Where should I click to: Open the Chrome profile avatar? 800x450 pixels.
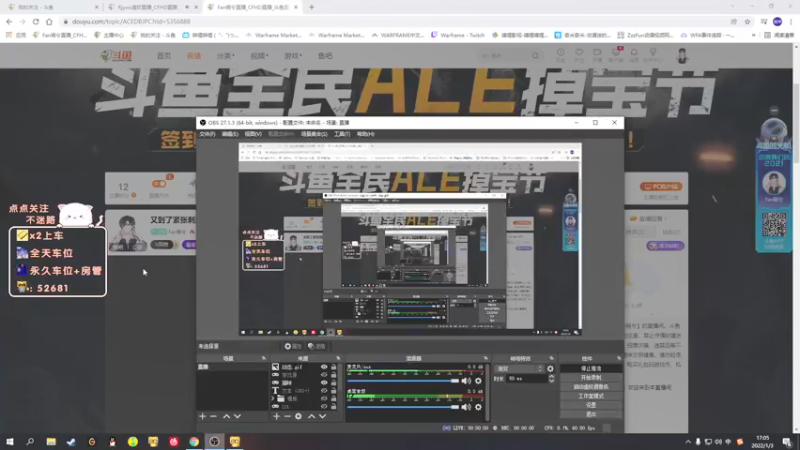pos(778,21)
